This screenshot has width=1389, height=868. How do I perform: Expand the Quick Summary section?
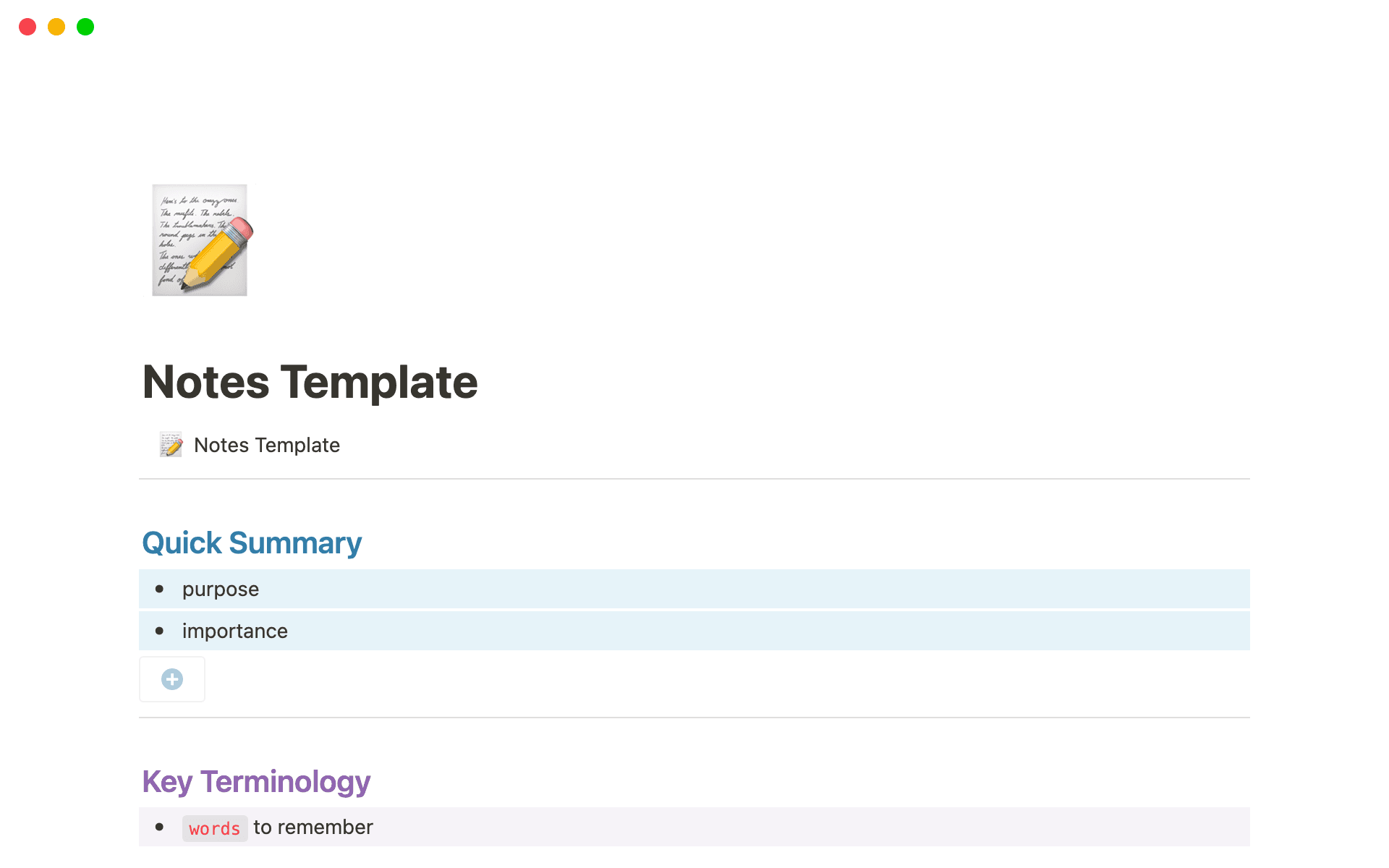click(252, 542)
